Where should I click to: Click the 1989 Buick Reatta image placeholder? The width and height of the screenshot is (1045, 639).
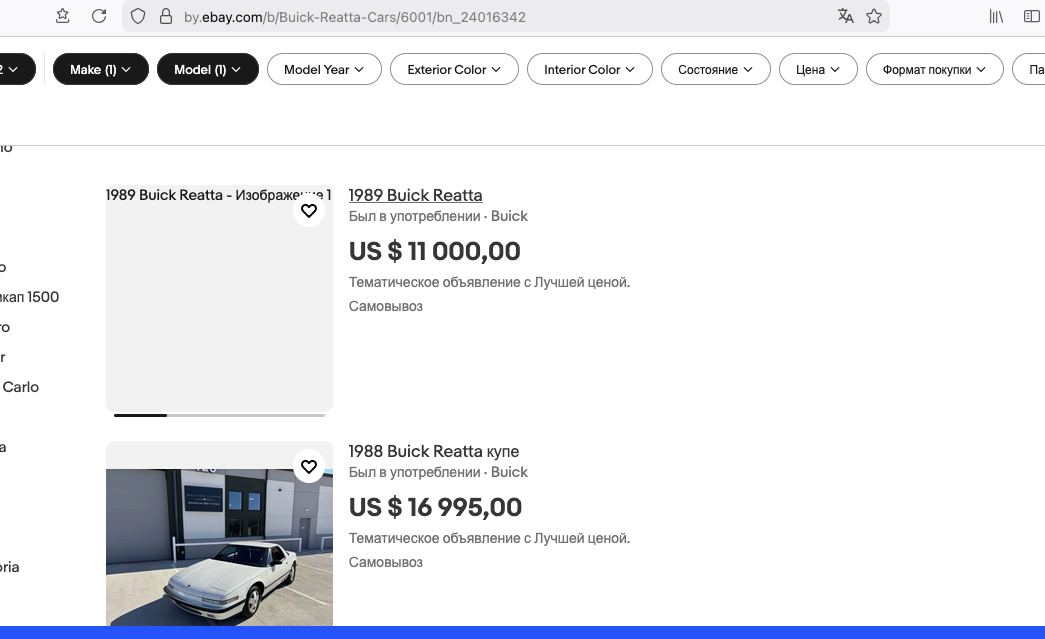tap(219, 299)
